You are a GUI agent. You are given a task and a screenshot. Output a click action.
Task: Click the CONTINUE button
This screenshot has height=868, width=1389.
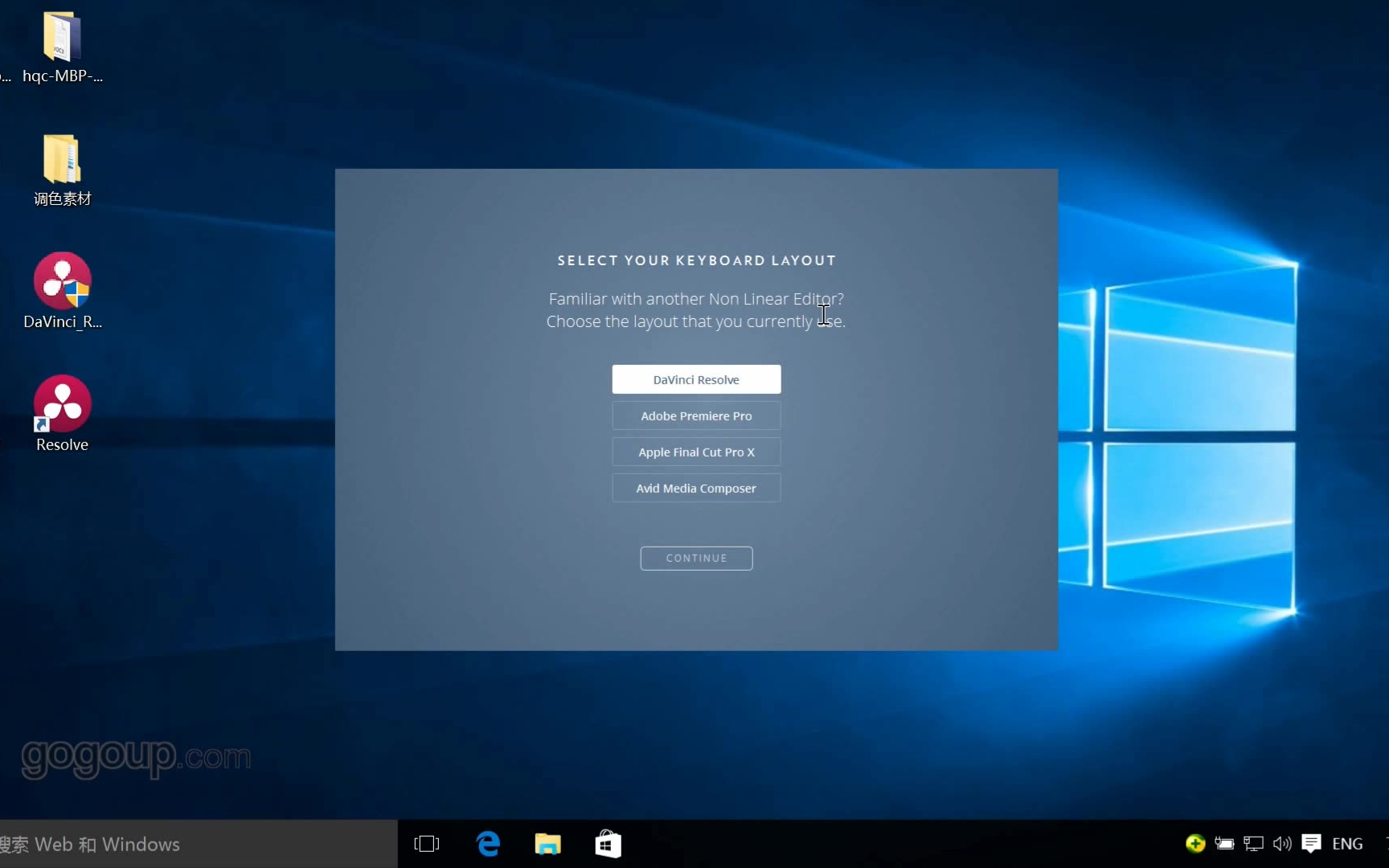tap(696, 558)
